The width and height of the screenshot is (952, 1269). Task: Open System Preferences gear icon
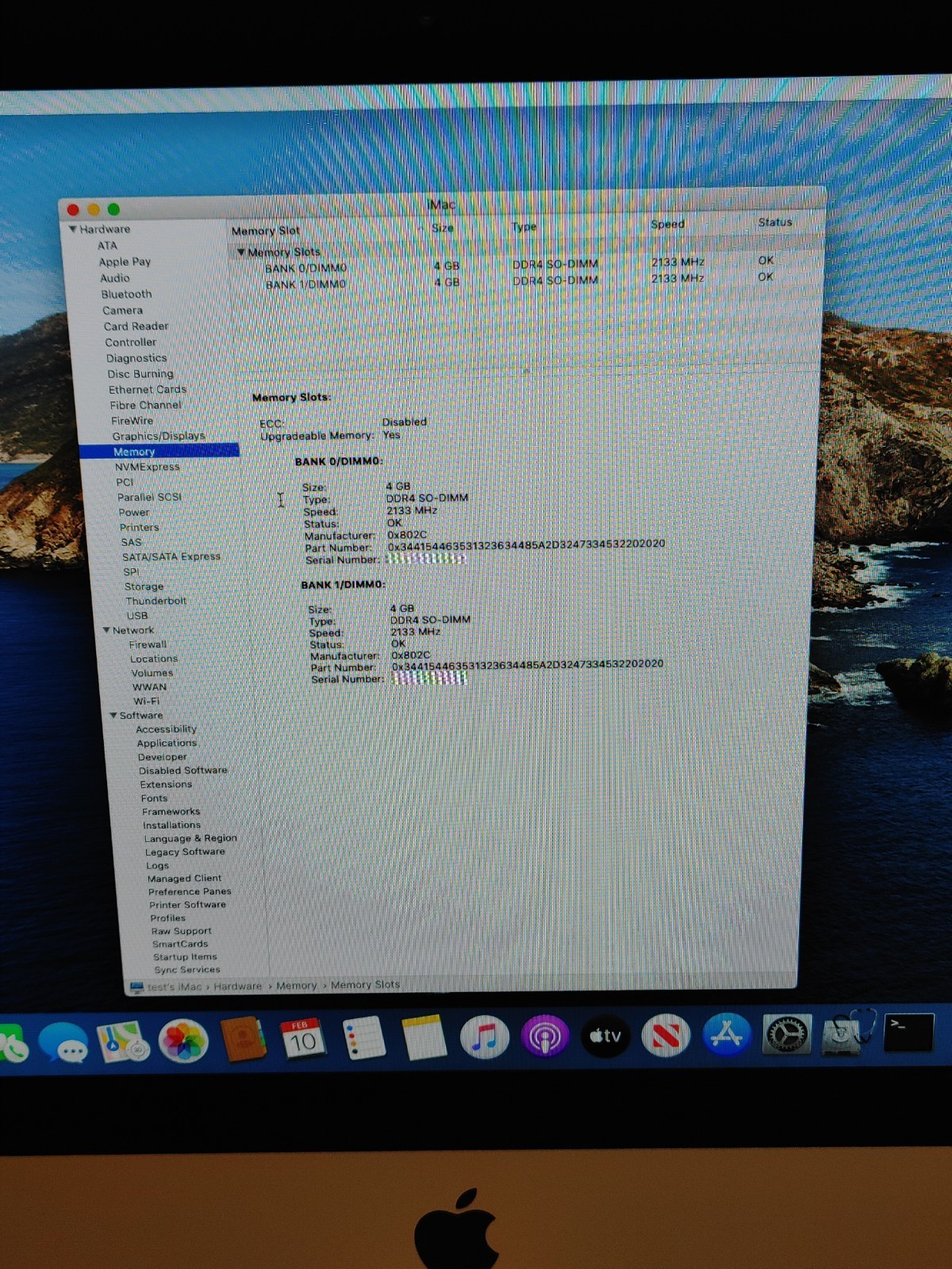[x=786, y=1034]
